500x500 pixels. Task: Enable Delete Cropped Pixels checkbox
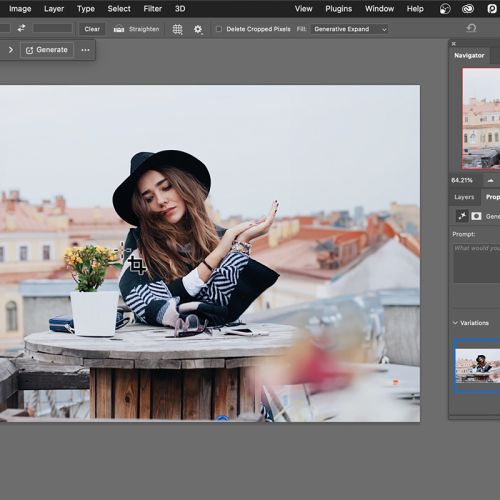[219, 29]
